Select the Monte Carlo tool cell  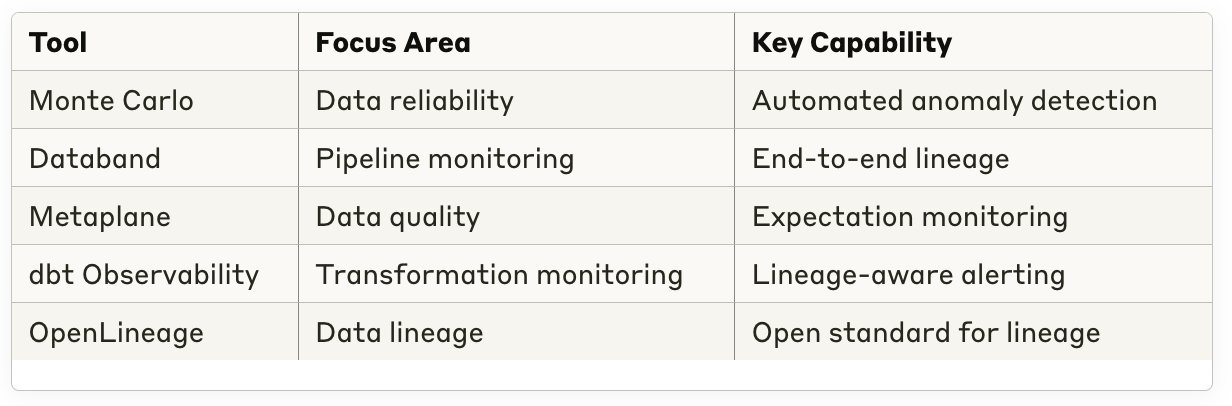(x=111, y=101)
